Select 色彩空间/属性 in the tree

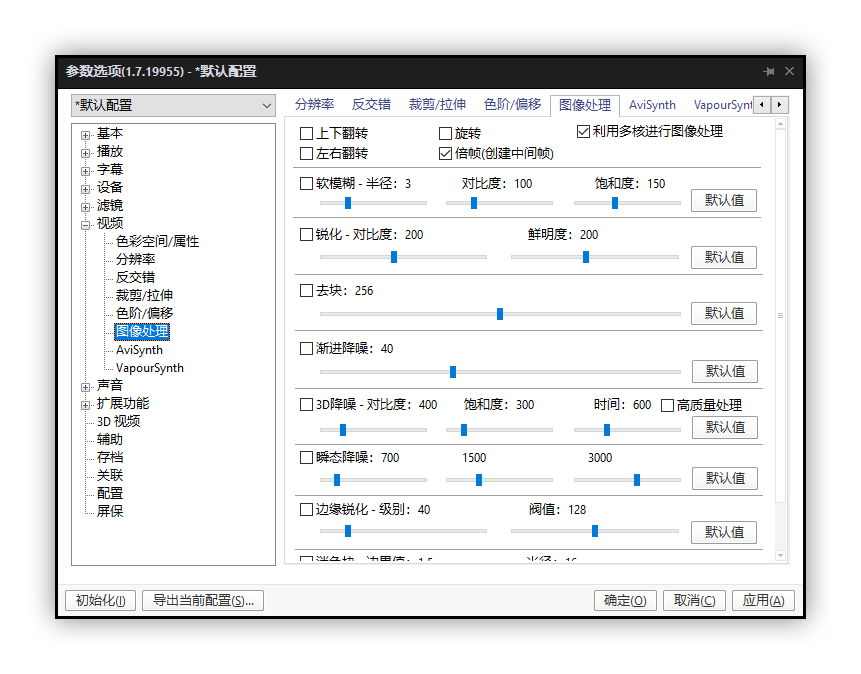[157, 241]
